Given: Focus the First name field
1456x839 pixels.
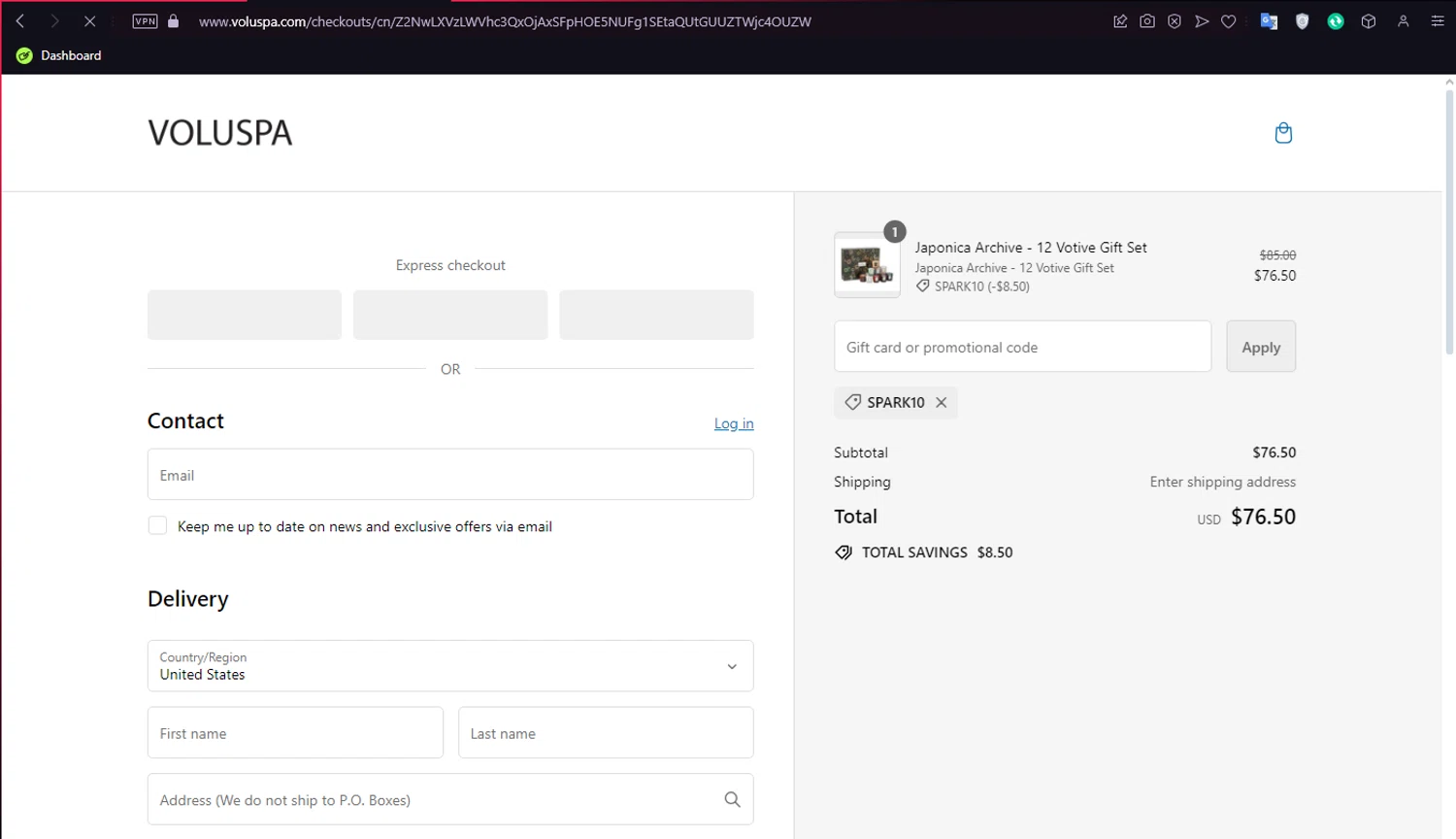Looking at the screenshot, I should pyautogui.click(x=295, y=733).
